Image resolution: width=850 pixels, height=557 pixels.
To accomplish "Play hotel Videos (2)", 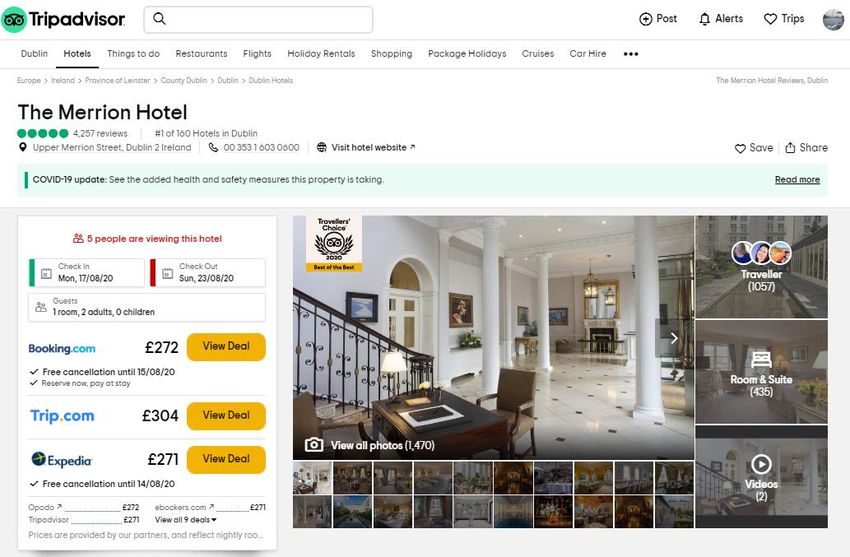I will tap(761, 477).
